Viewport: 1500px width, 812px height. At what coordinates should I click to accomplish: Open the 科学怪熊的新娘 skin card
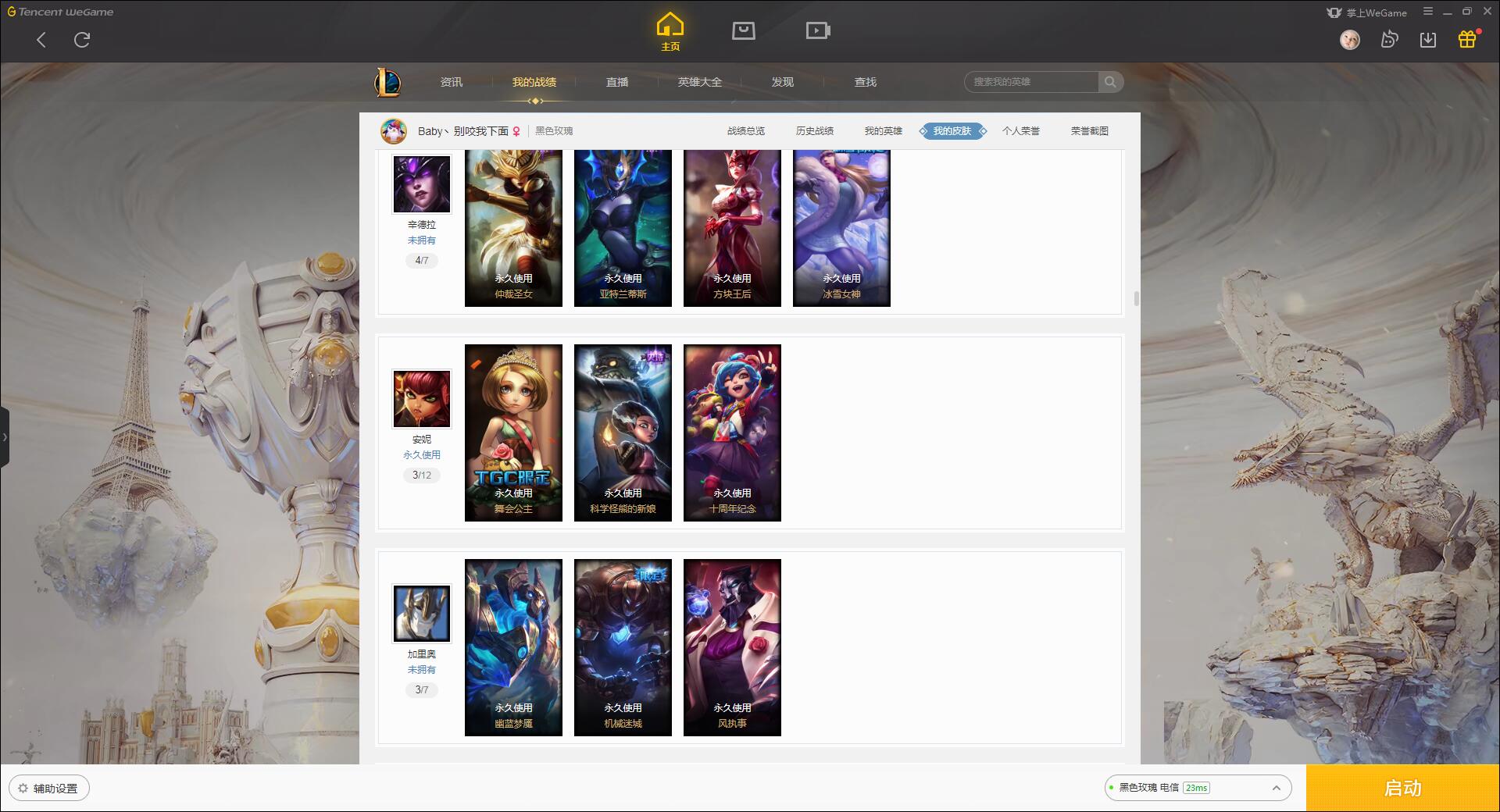623,433
